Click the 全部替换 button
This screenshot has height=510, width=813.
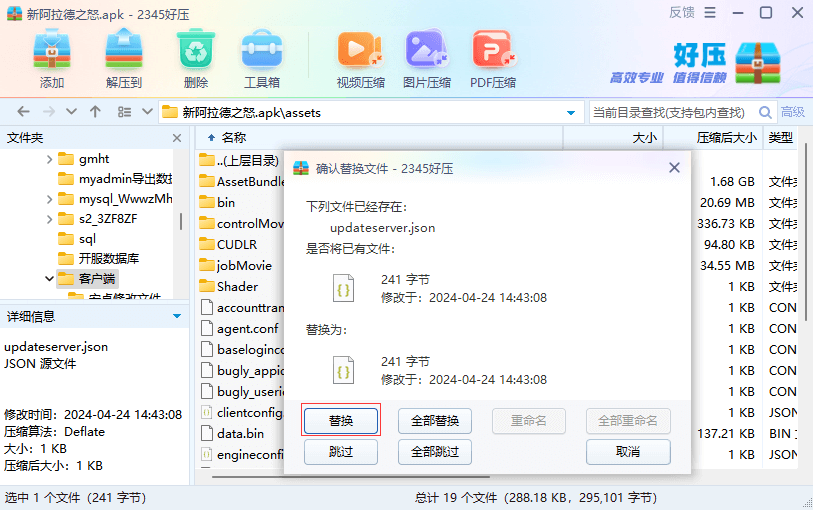pos(434,421)
